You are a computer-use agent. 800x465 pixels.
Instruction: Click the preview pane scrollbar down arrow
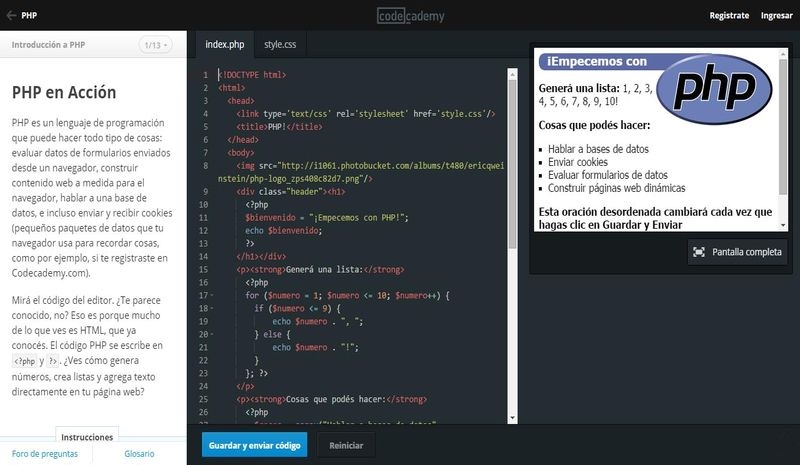783,225
